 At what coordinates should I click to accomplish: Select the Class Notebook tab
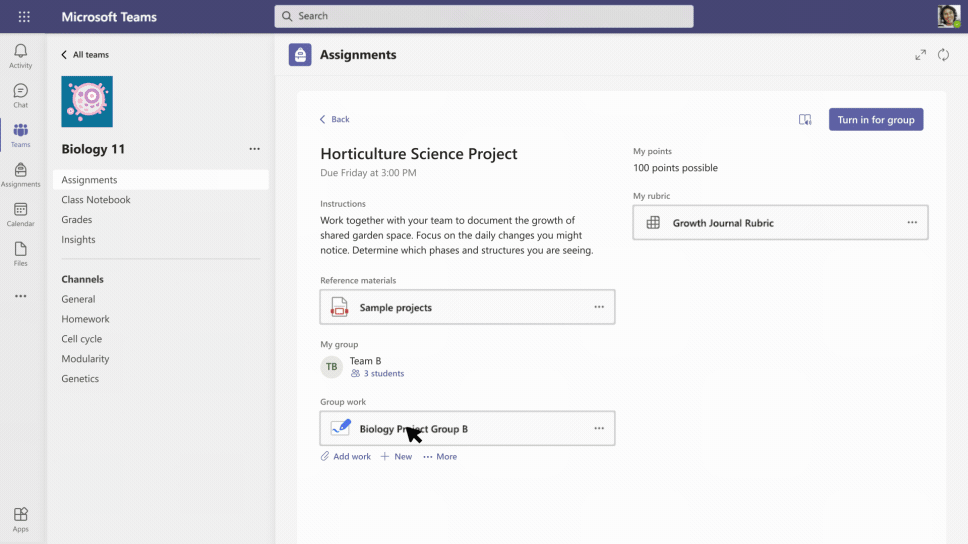point(96,200)
